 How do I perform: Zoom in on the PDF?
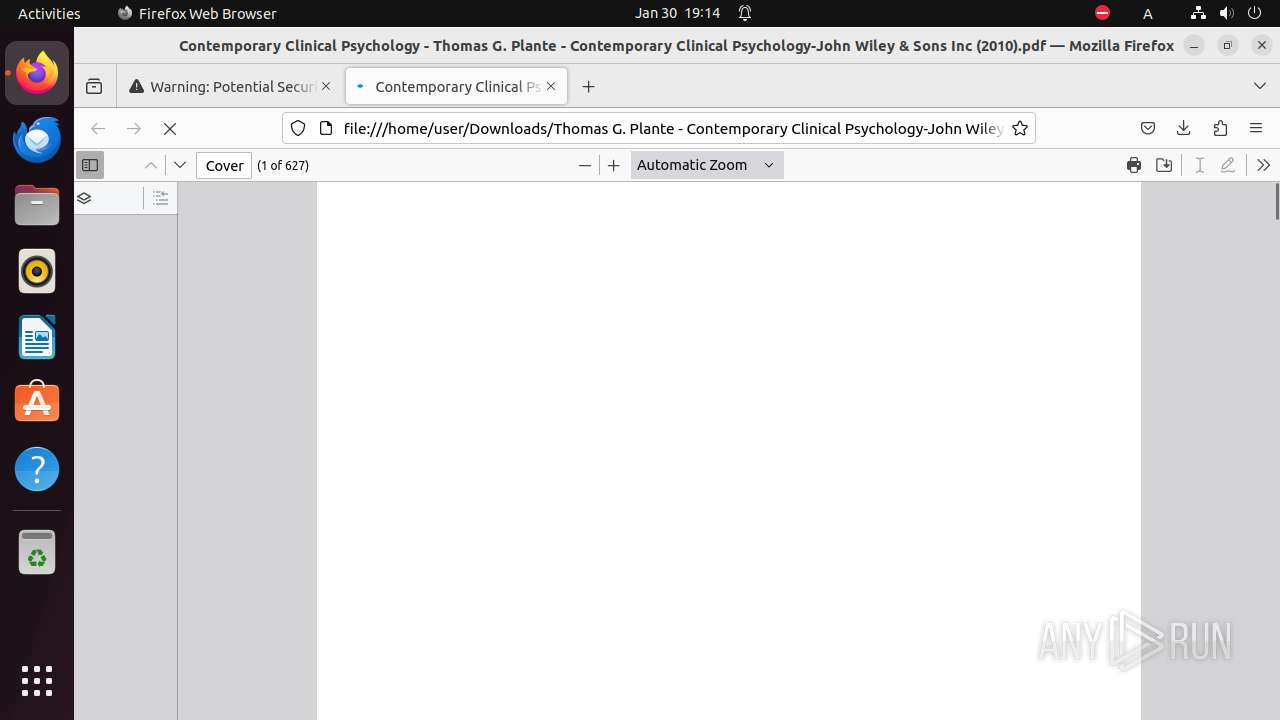[614, 165]
